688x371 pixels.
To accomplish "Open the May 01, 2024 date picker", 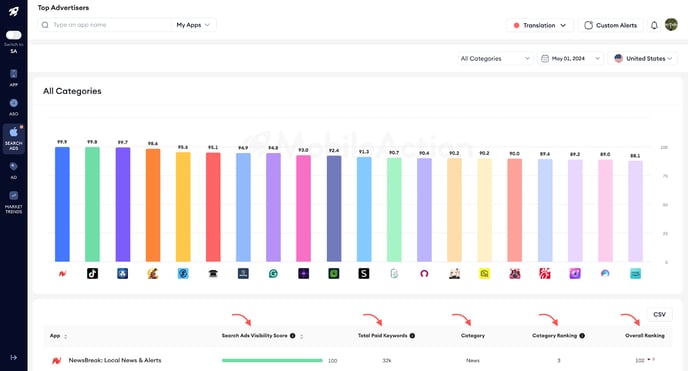I will pyautogui.click(x=570, y=58).
